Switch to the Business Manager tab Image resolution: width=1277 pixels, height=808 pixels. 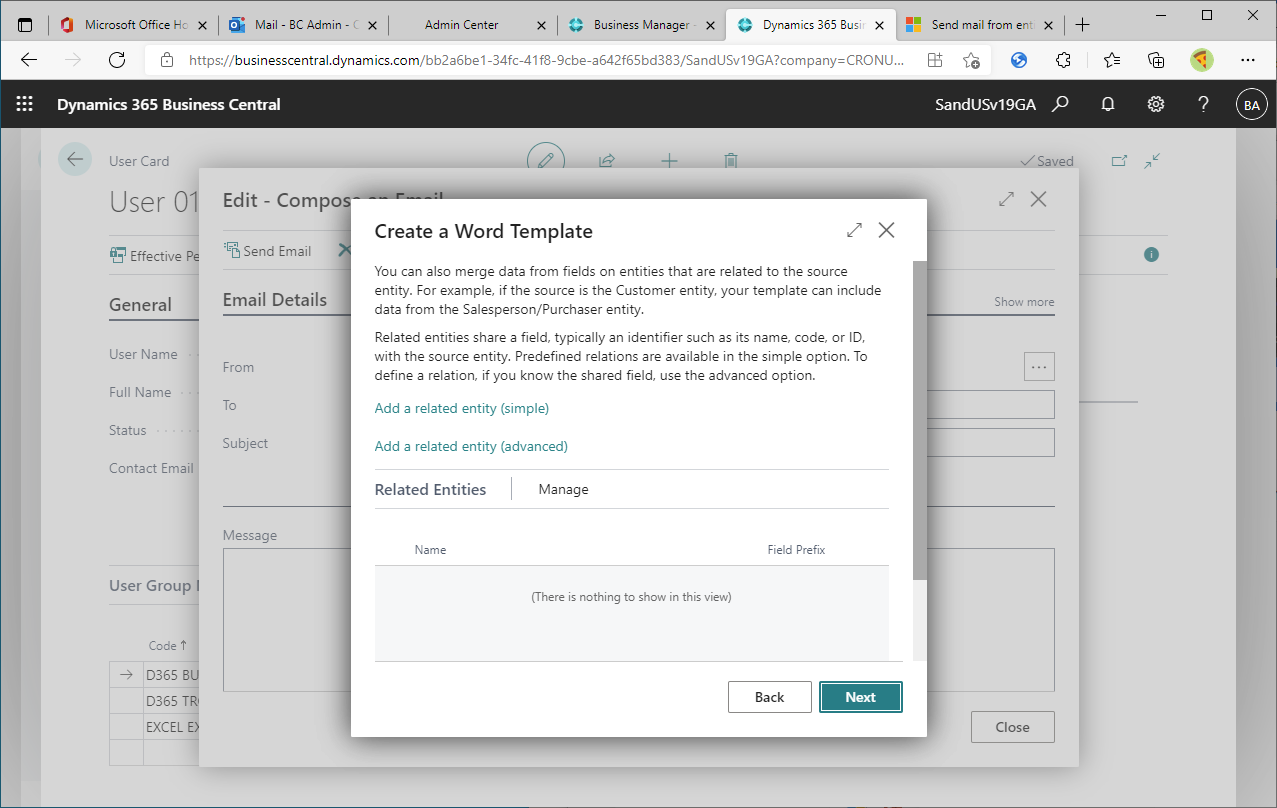point(640,25)
